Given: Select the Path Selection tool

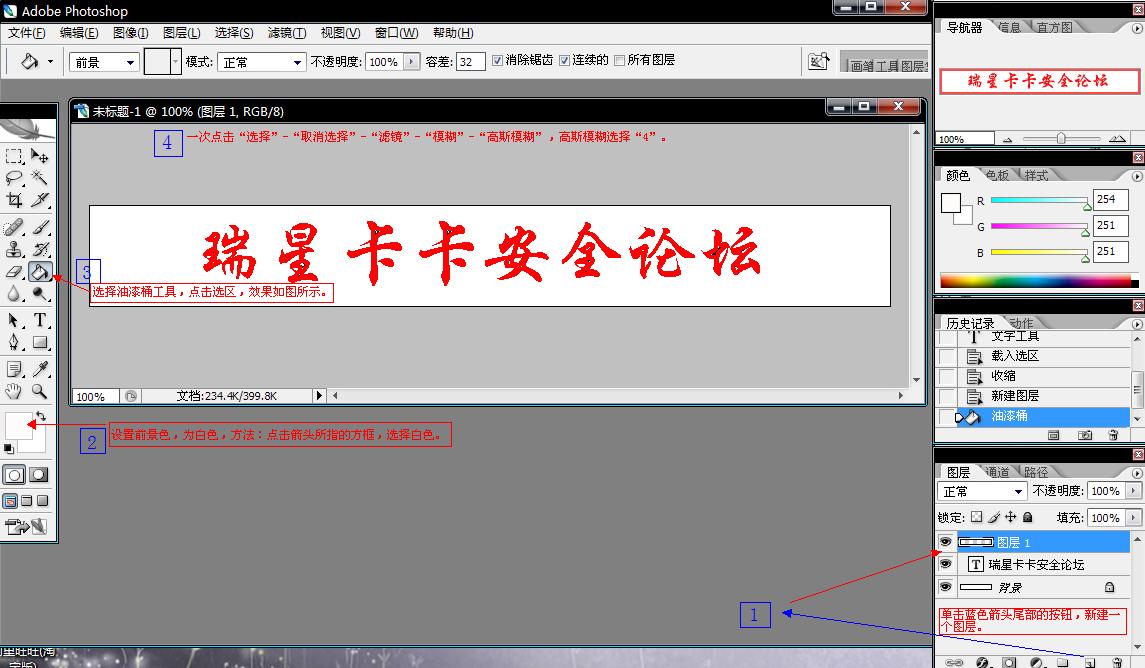Looking at the screenshot, I should point(14,320).
